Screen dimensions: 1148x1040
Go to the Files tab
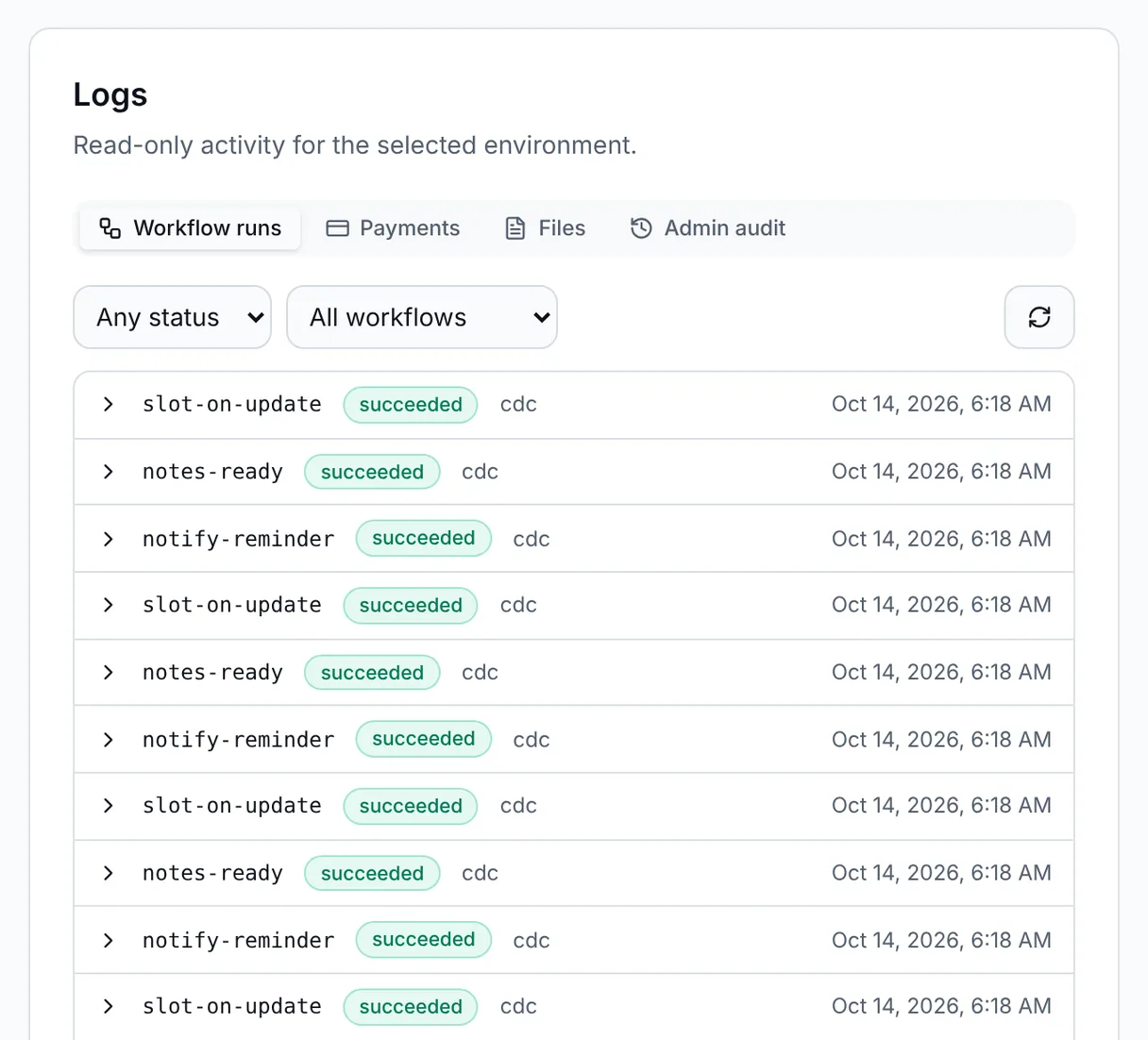pyautogui.click(x=546, y=228)
